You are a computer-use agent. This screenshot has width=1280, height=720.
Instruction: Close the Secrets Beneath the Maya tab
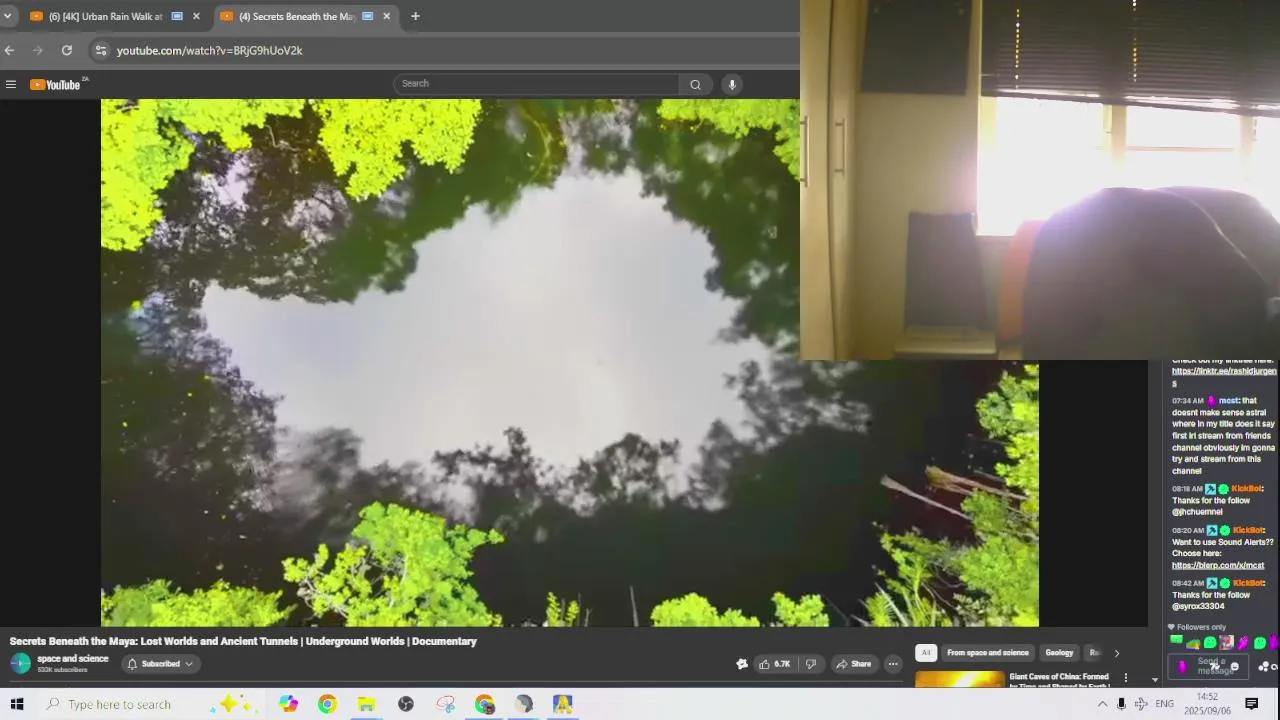point(386,16)
